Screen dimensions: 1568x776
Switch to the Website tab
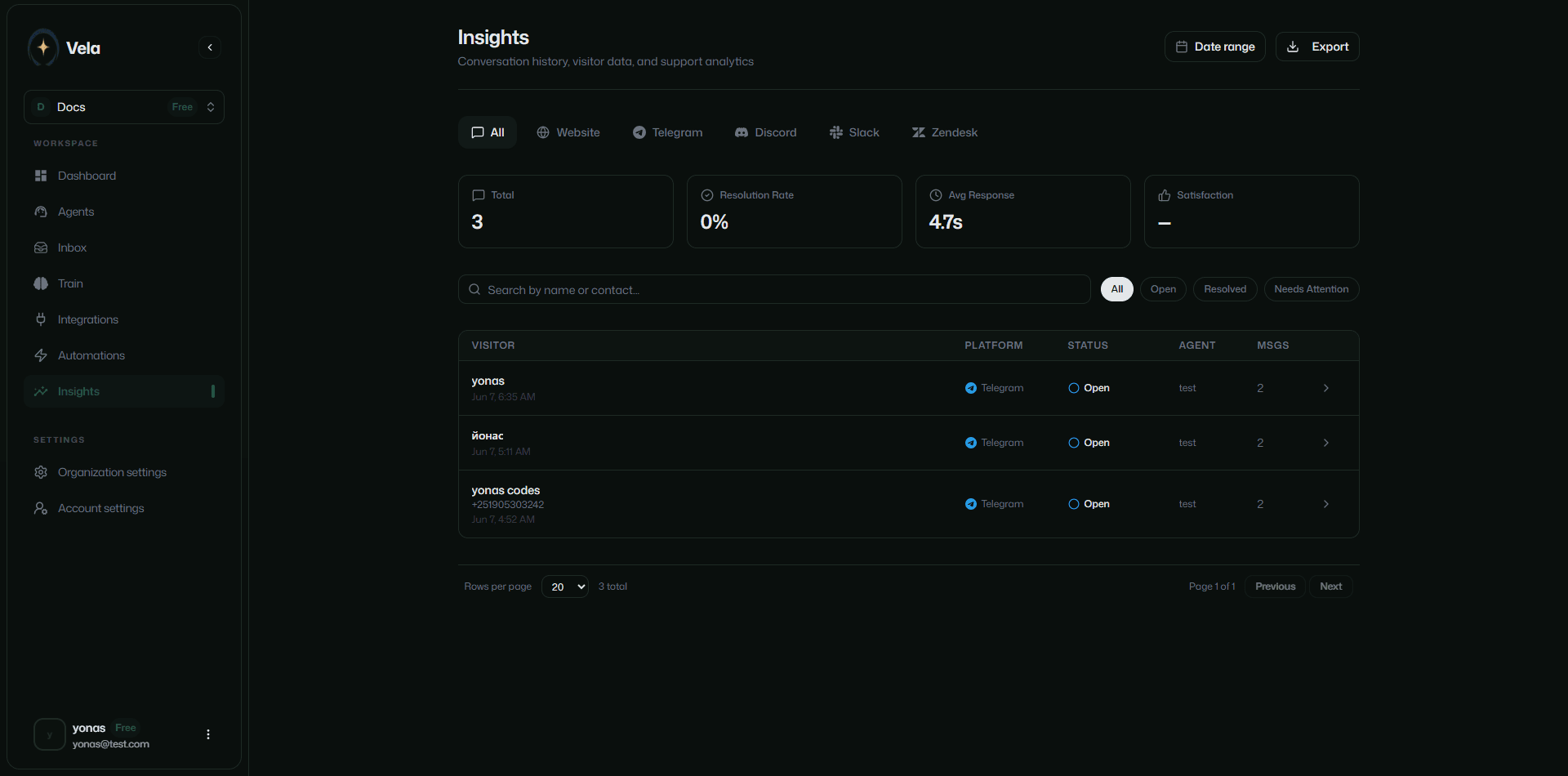tap(568, 132)
